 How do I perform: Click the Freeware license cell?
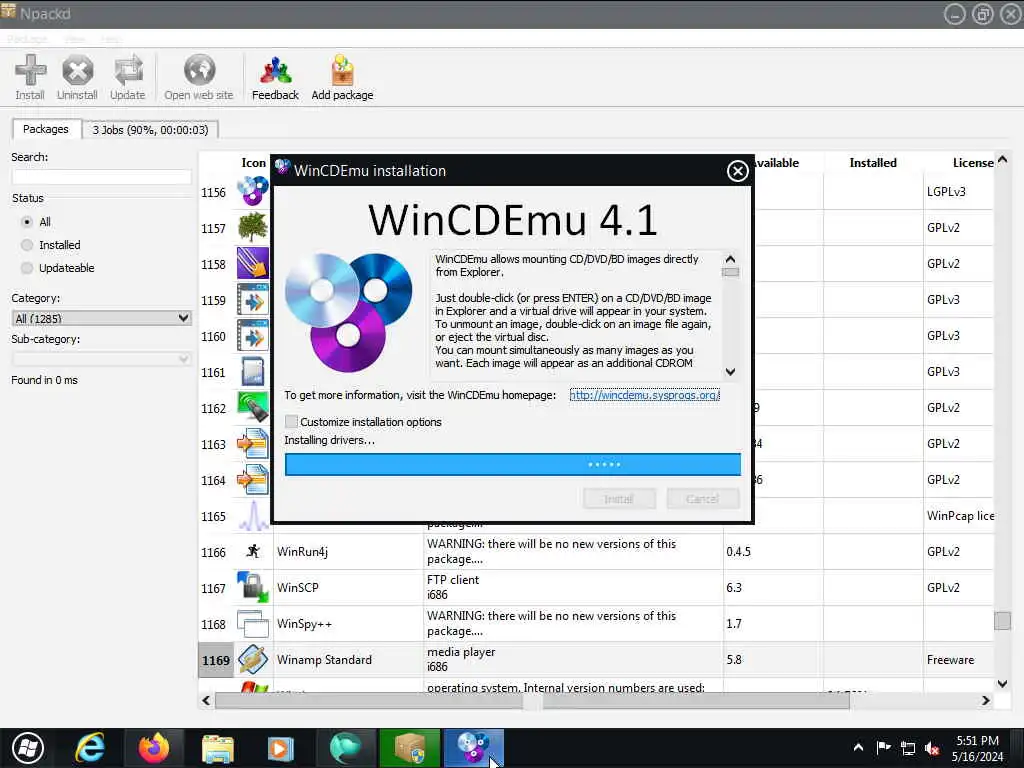point(959,660)
